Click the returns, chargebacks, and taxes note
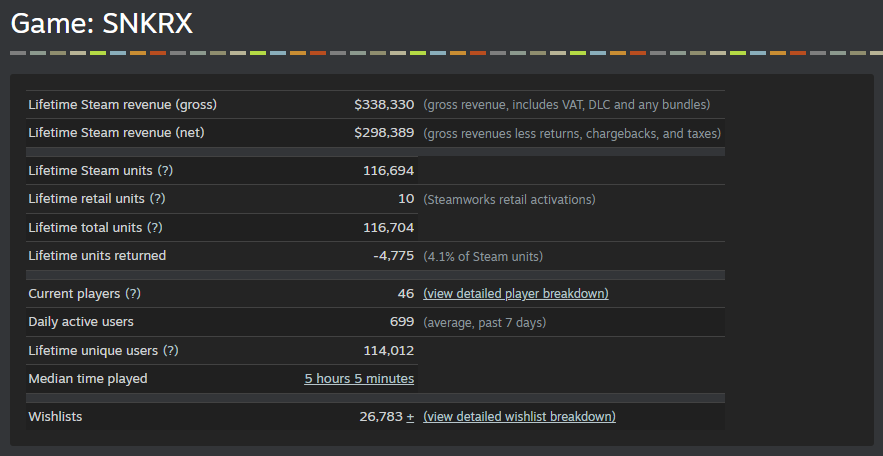 pyautogui.click(x=572, y=133)
